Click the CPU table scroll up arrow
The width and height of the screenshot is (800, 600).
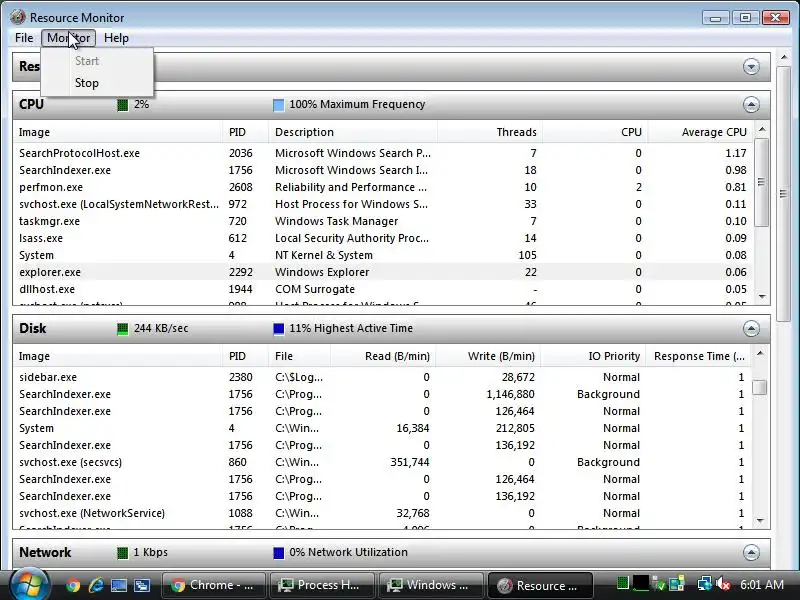coord(762,129)
